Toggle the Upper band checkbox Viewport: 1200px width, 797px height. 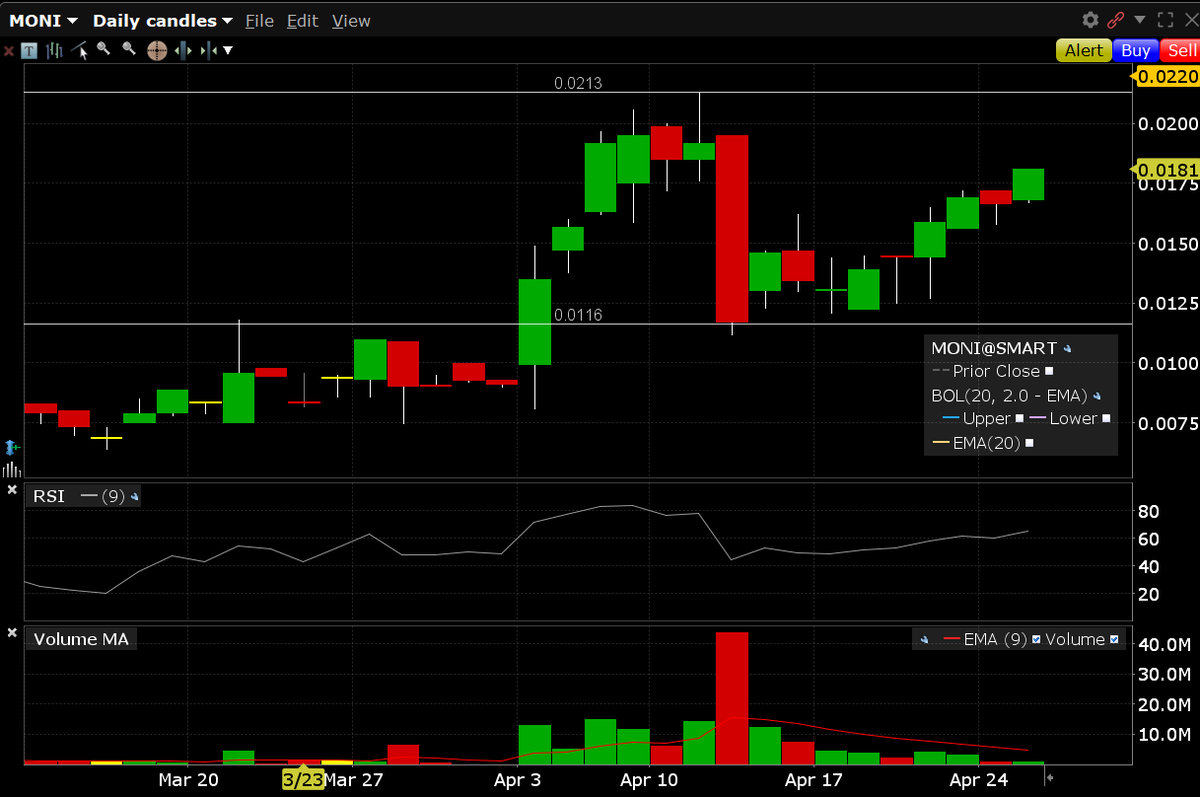[1019, 419]
